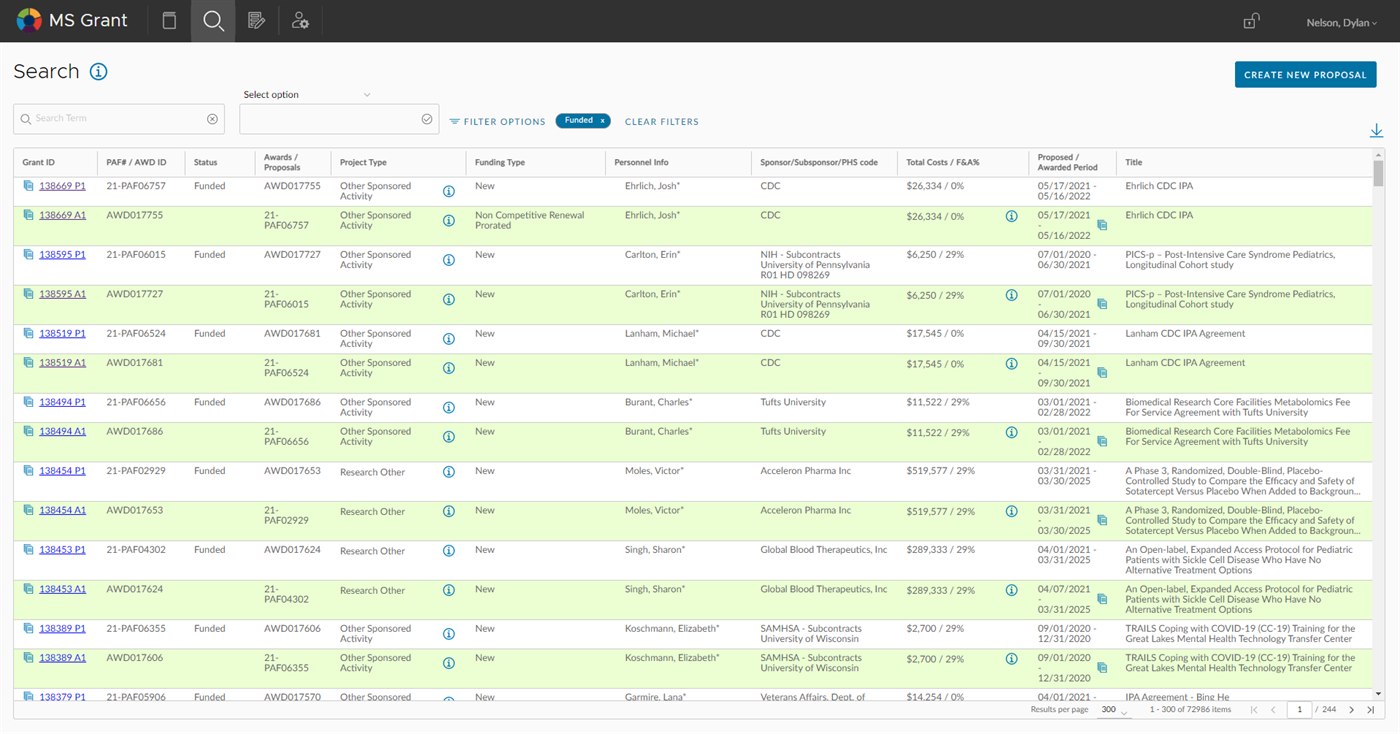
Task: Click the option value input under Select option
Action: 338,119
